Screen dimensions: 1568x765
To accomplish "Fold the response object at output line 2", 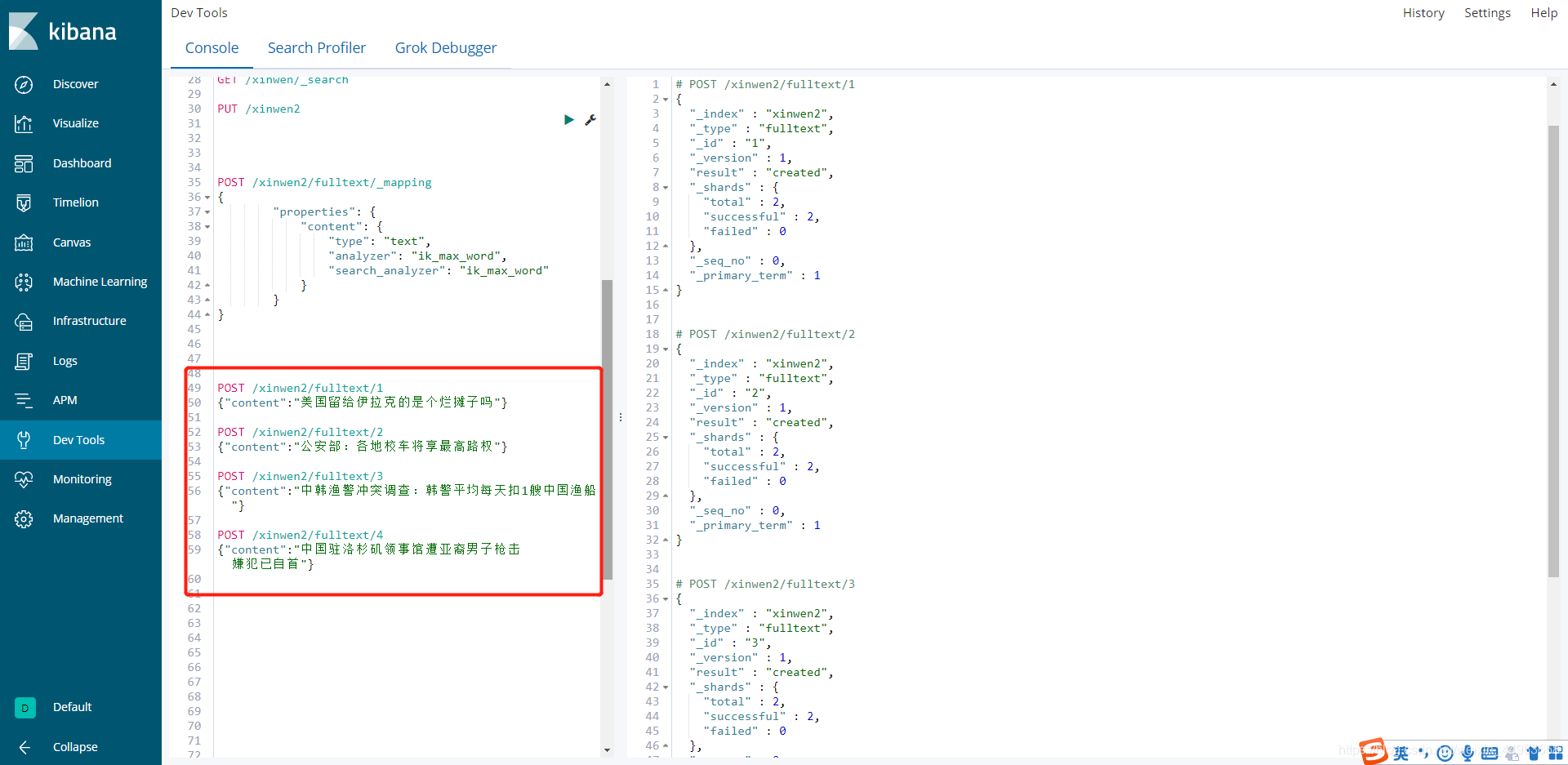I will point(666,100).
